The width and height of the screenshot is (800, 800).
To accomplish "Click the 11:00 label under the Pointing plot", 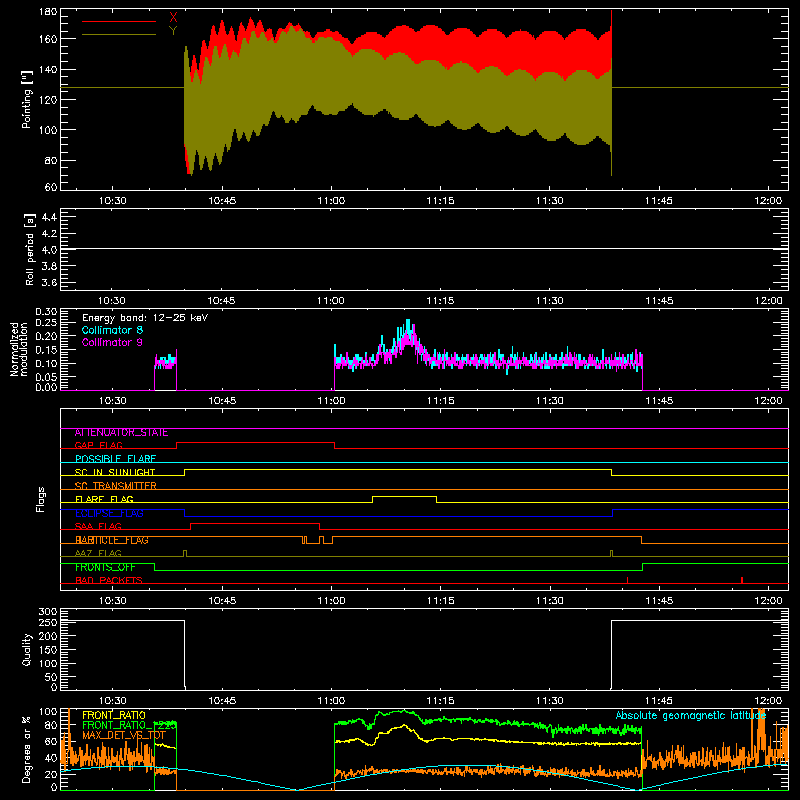I will (331, 201).
